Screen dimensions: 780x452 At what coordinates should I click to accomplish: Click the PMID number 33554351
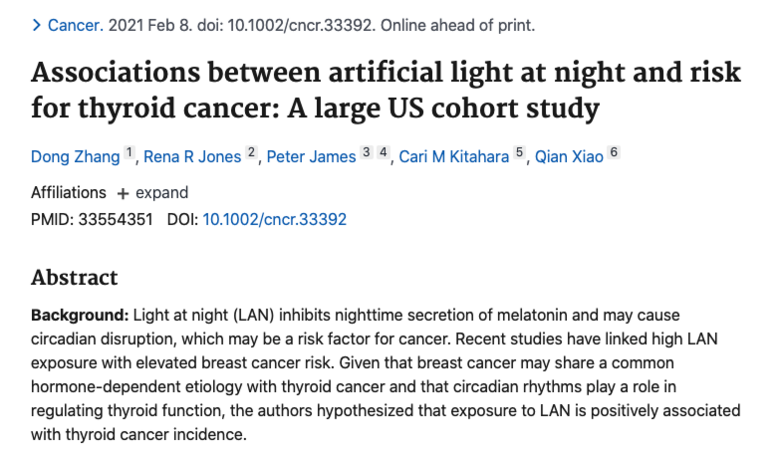click(115, 219)
